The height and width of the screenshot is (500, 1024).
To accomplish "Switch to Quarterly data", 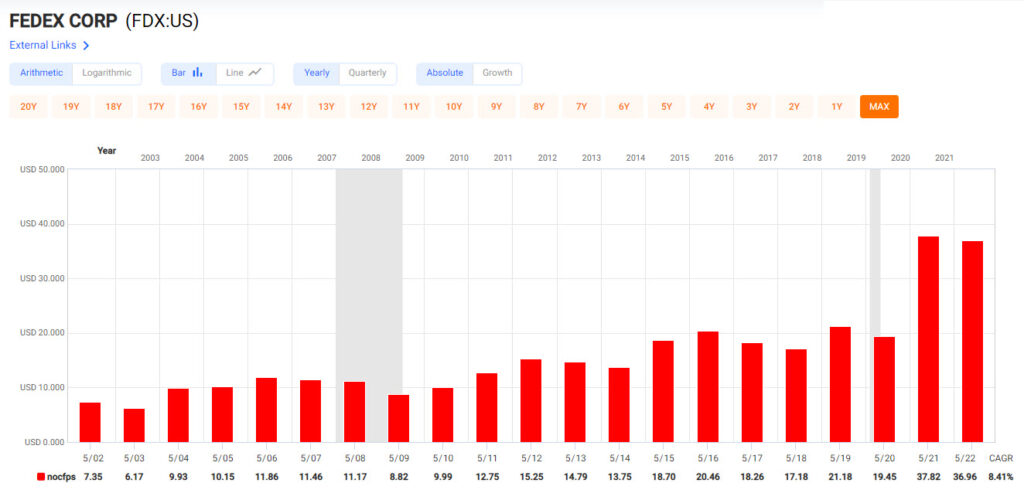I will (367, 73).
